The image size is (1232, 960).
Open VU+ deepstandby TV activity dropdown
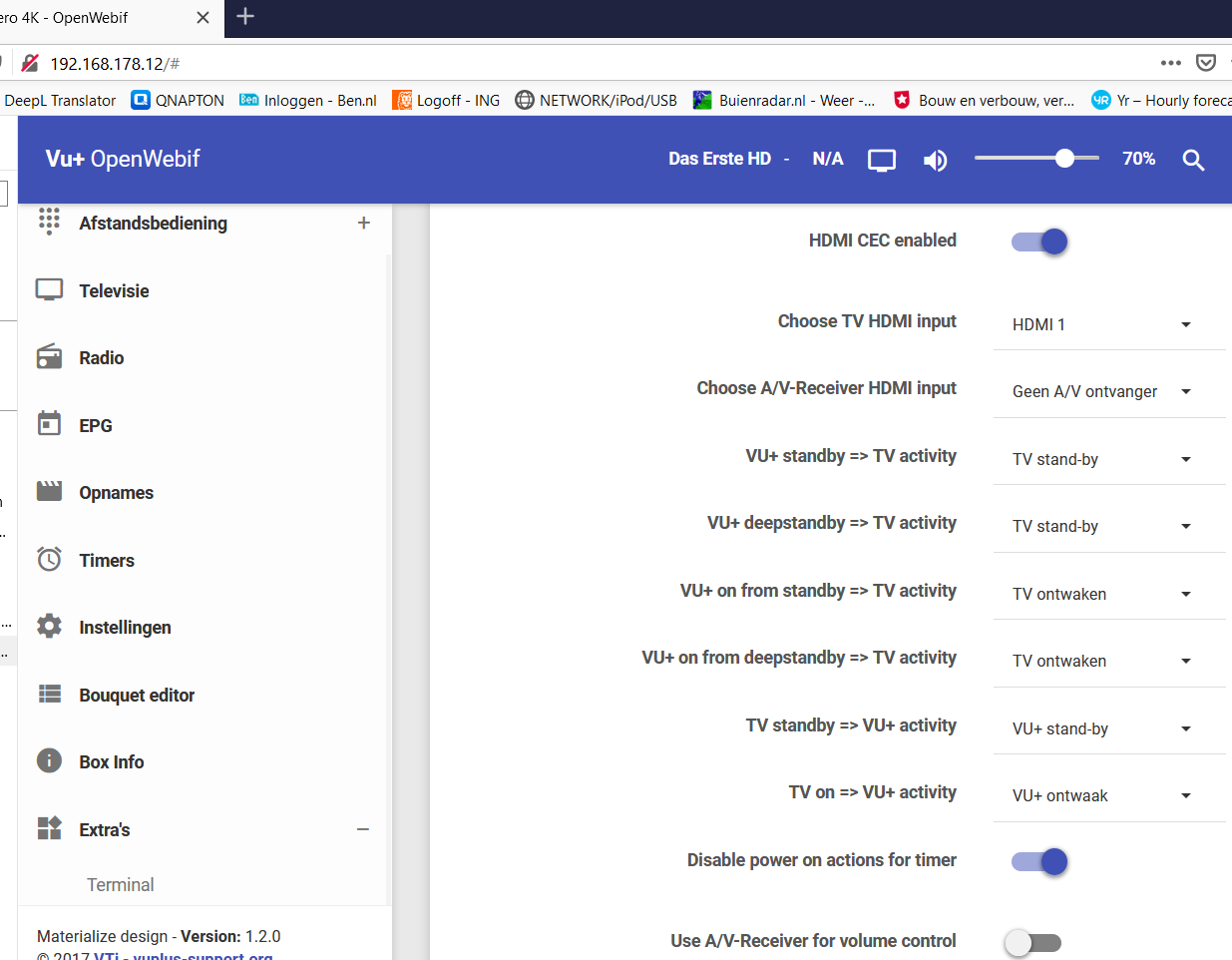point(1109,526)
